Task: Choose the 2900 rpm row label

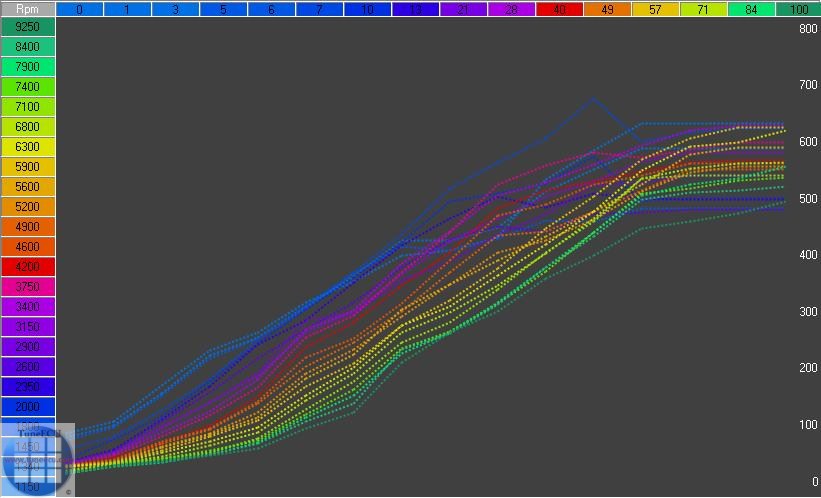Action: (x=28, y=347)
